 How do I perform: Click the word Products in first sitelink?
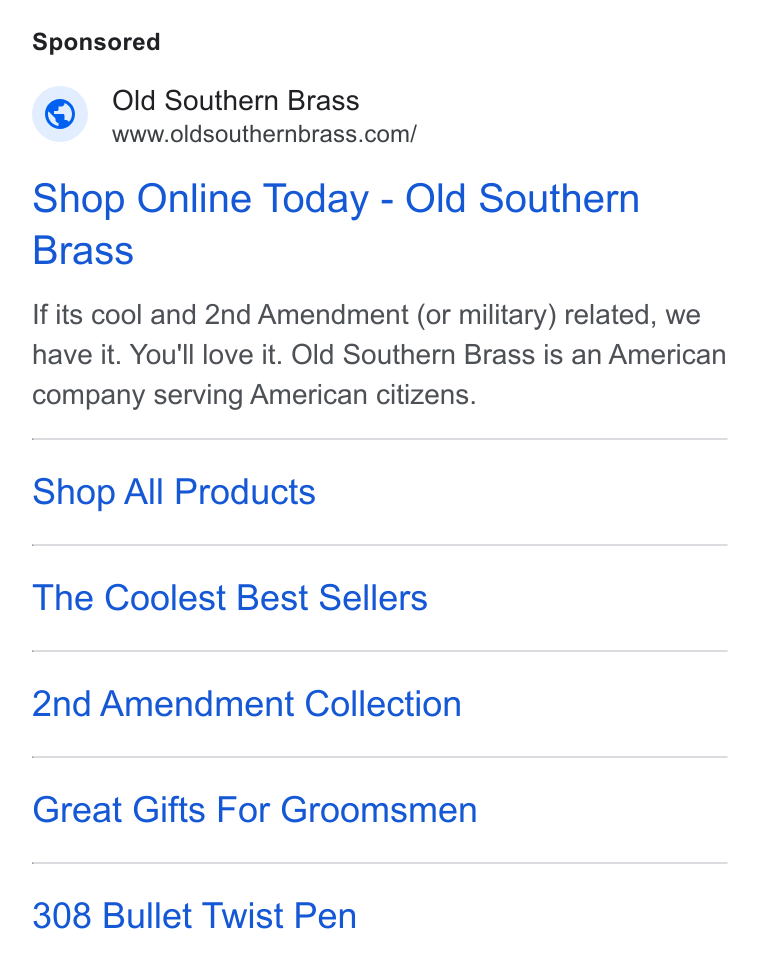tap(245, 492)
